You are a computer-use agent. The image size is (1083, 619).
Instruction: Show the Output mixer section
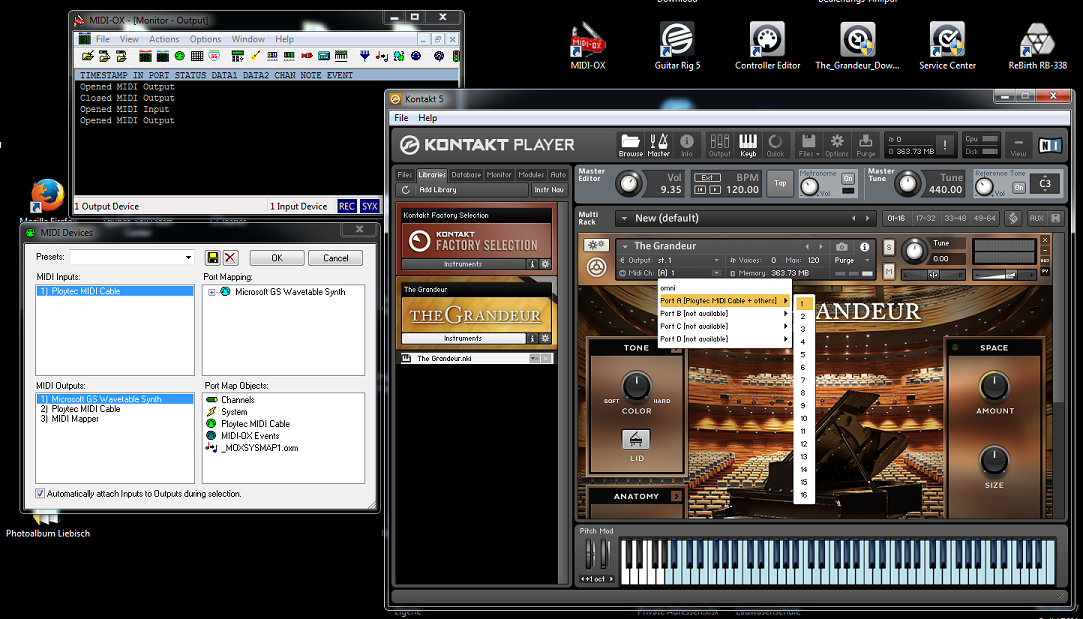click(x=720, y=145)
